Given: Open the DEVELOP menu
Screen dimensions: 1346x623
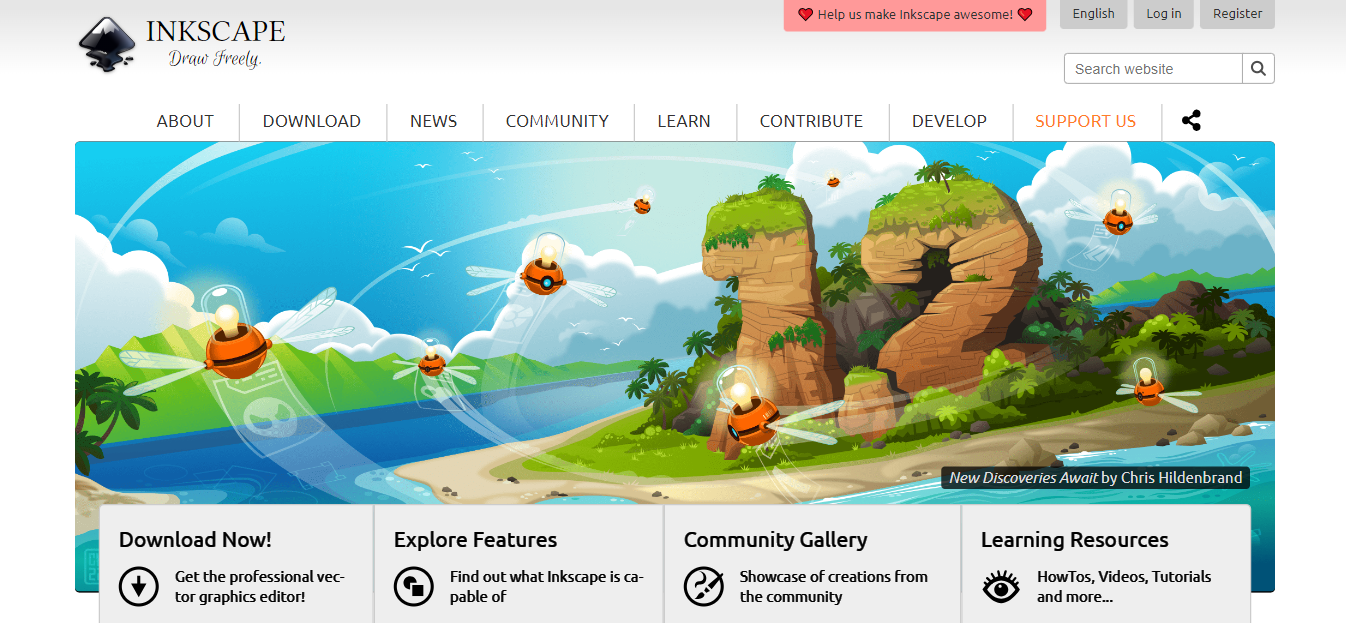Looking at the screenshot, I should coord(949,120).
